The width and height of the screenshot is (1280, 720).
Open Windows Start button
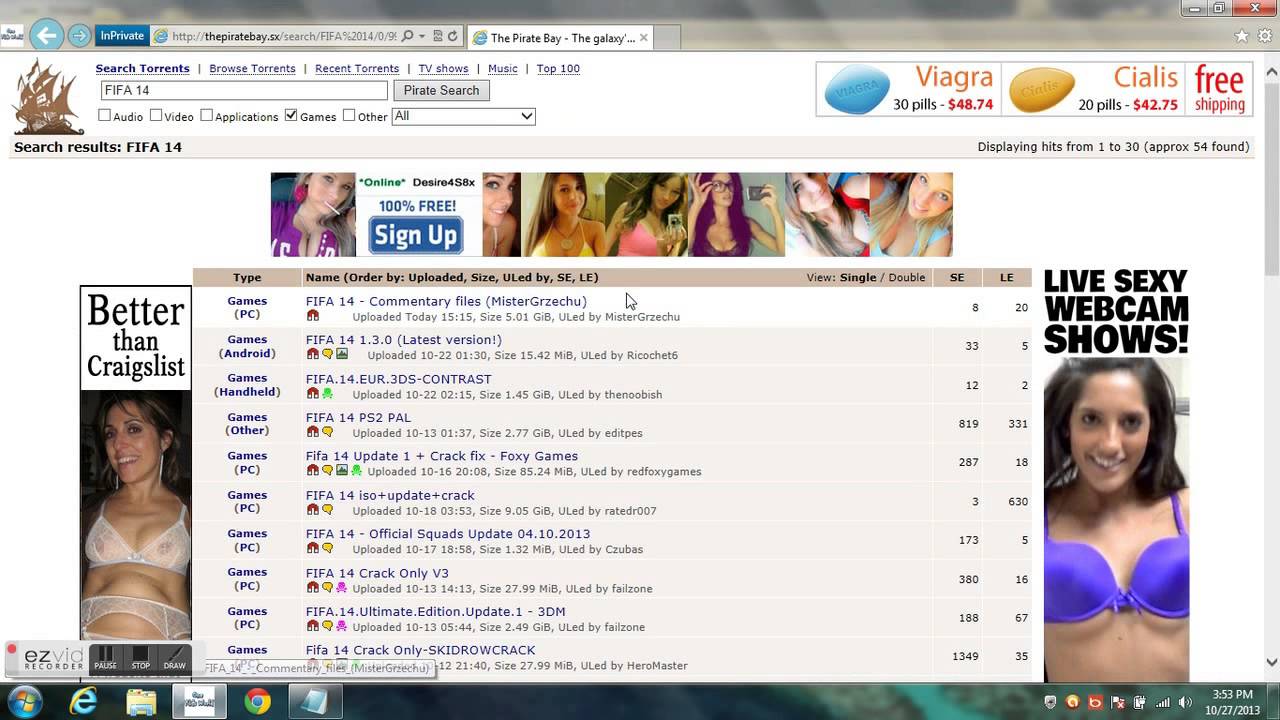(24, 701)
